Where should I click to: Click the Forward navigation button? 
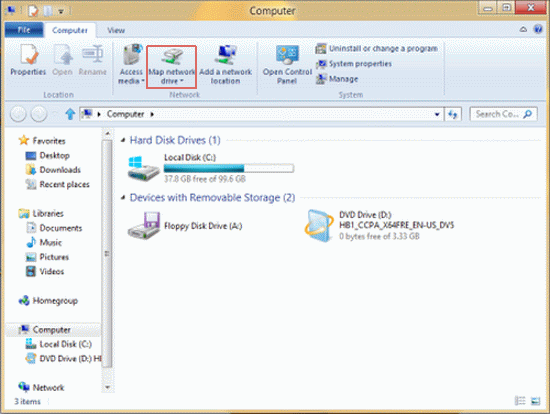tap(39, 114)
